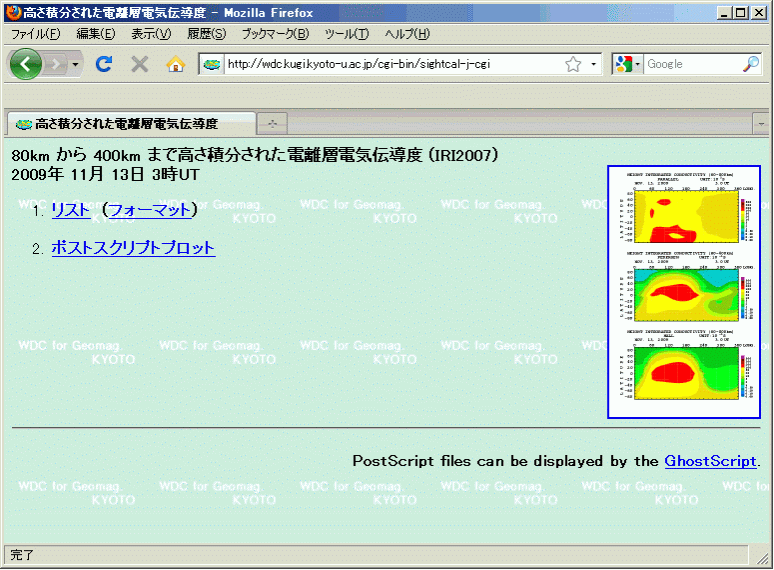774x570 pixels.
Task: Close the Firefox window
Action: tap(759, 13)
